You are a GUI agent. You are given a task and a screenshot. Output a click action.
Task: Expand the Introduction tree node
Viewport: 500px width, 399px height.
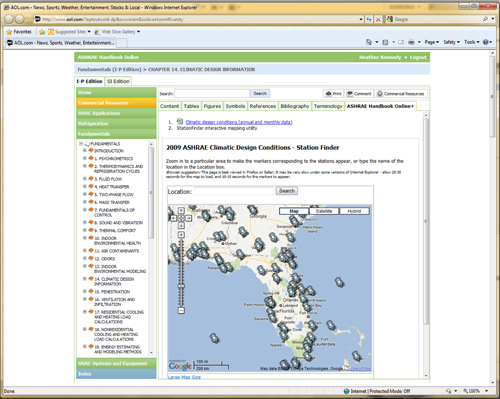click(85, 150)
